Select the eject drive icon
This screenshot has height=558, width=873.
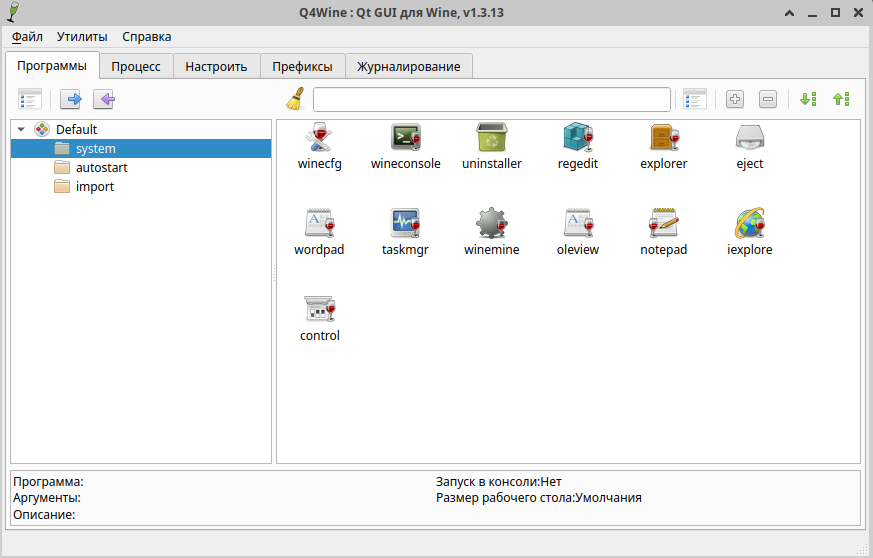click(749, 138)
